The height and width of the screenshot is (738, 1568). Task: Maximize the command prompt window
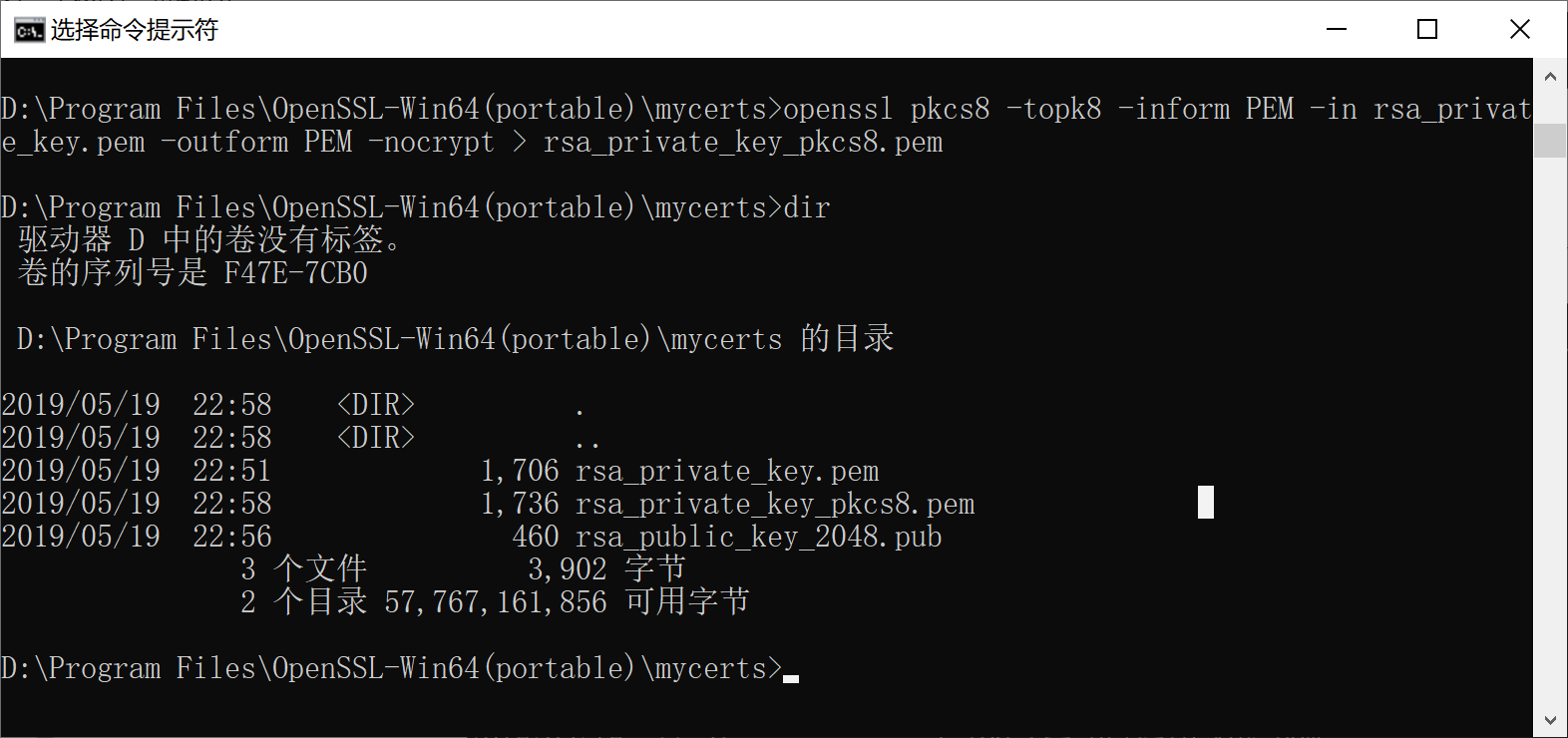pos(1427,29)
